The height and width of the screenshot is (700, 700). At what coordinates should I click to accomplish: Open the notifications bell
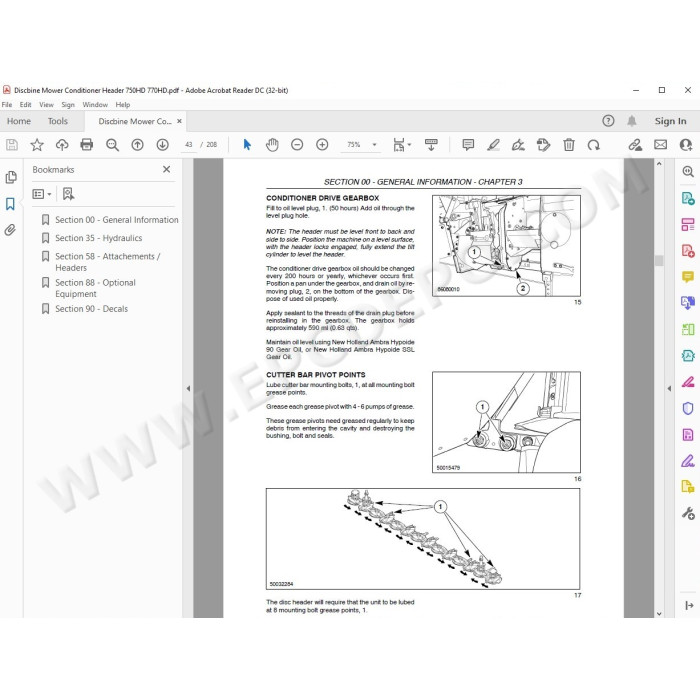(632, 121)
